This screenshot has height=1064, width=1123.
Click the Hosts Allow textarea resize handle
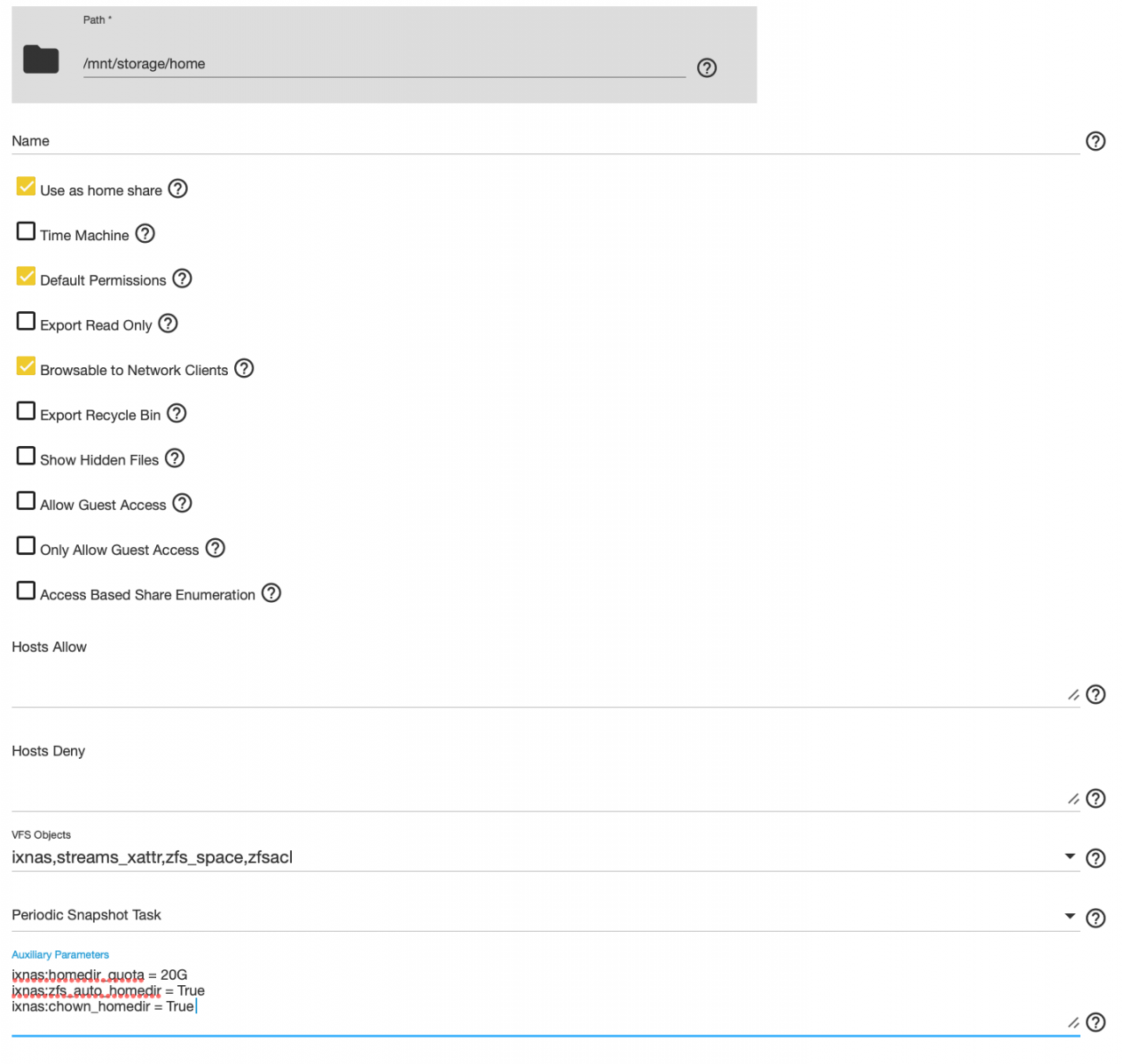pyautogui.click(x=1073, y=695)
